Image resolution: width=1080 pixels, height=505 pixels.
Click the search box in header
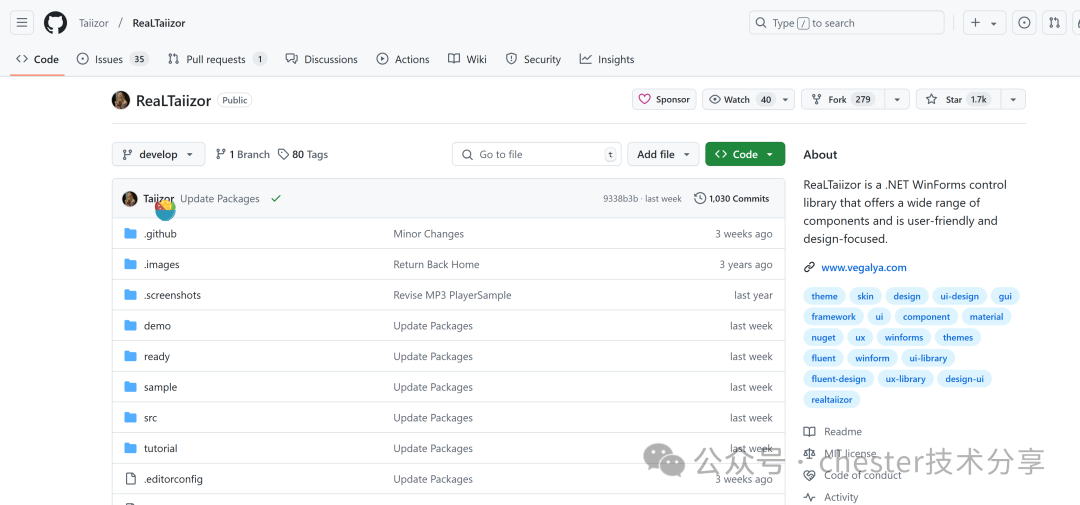(847, 23)
